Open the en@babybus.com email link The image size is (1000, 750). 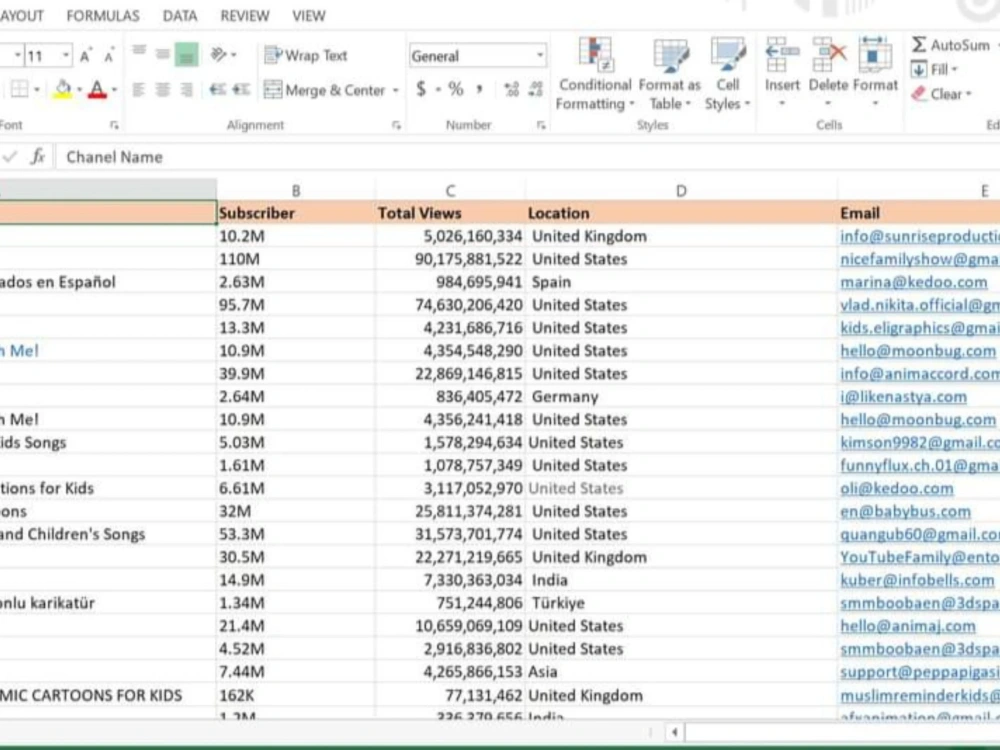[x=905, y=511]
